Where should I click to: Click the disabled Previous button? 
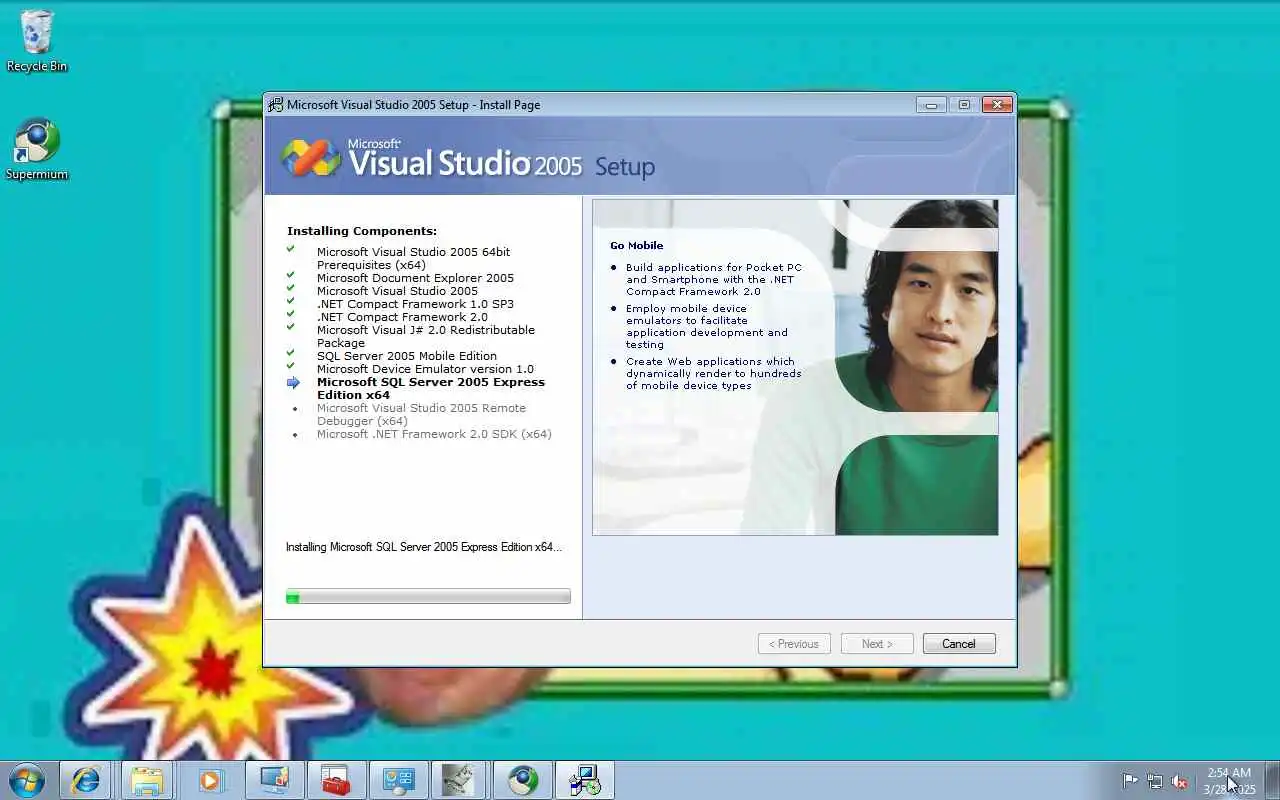(794, 644)
